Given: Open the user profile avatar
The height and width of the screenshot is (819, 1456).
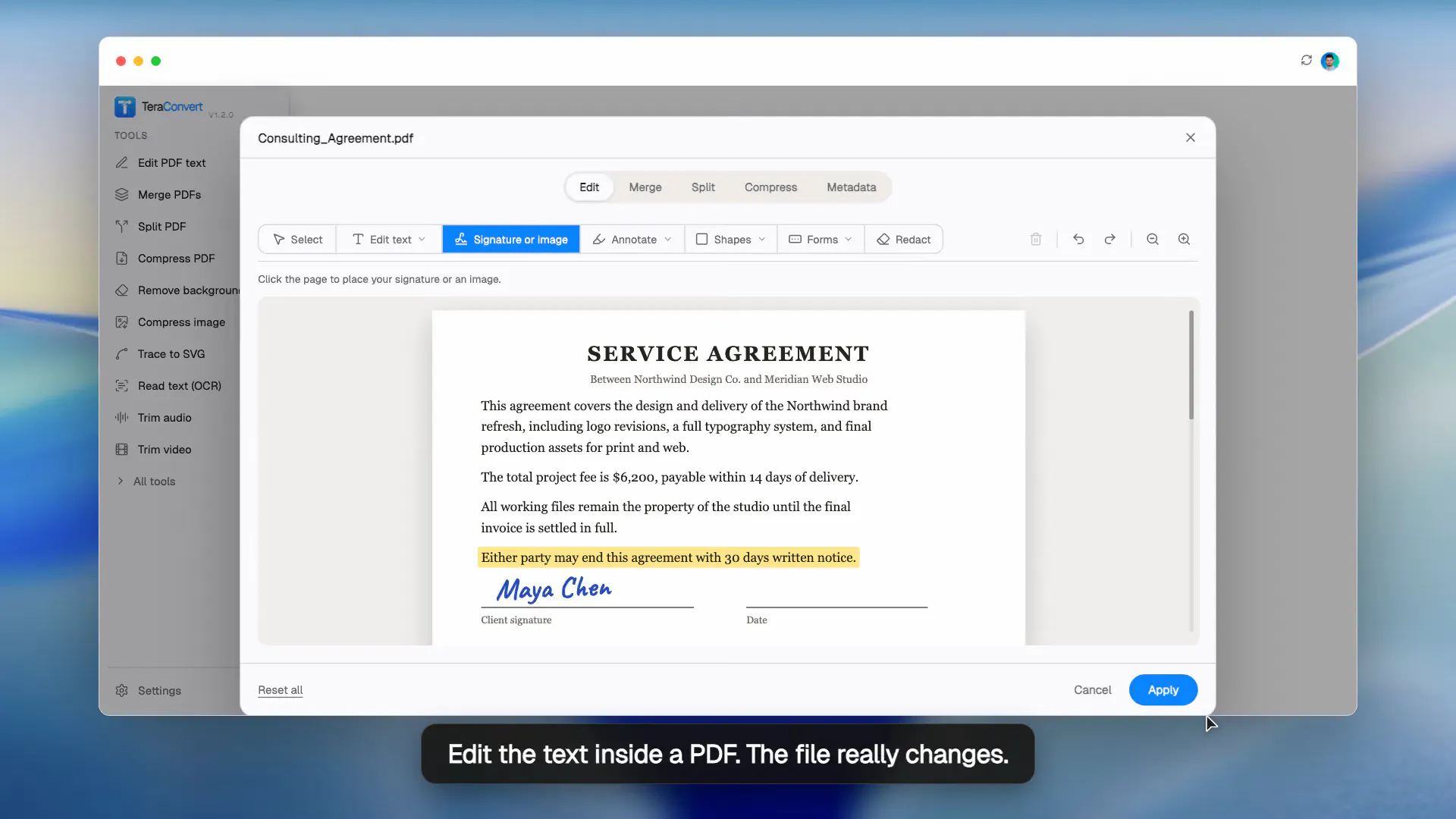Looking at the screenshot, I should (x=1330, y=61).
